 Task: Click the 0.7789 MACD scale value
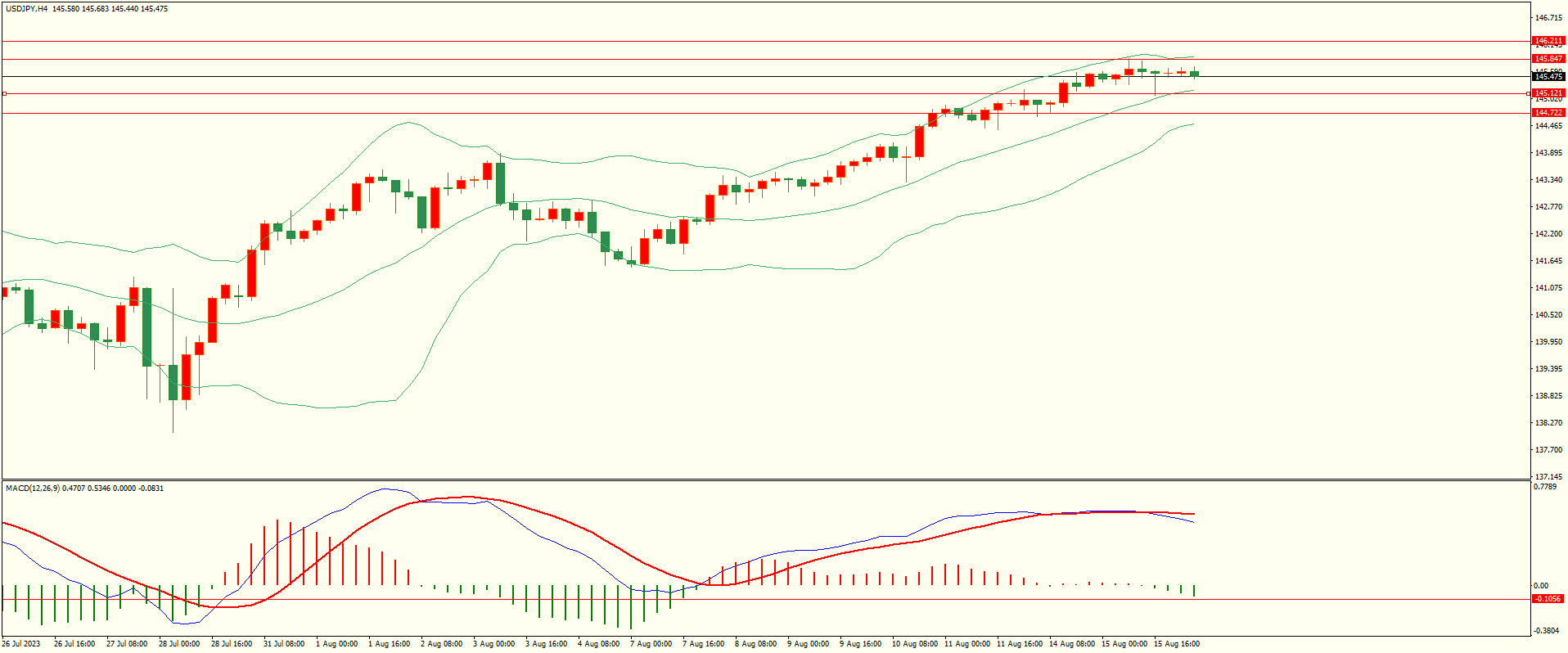(x=1545, y=487)
